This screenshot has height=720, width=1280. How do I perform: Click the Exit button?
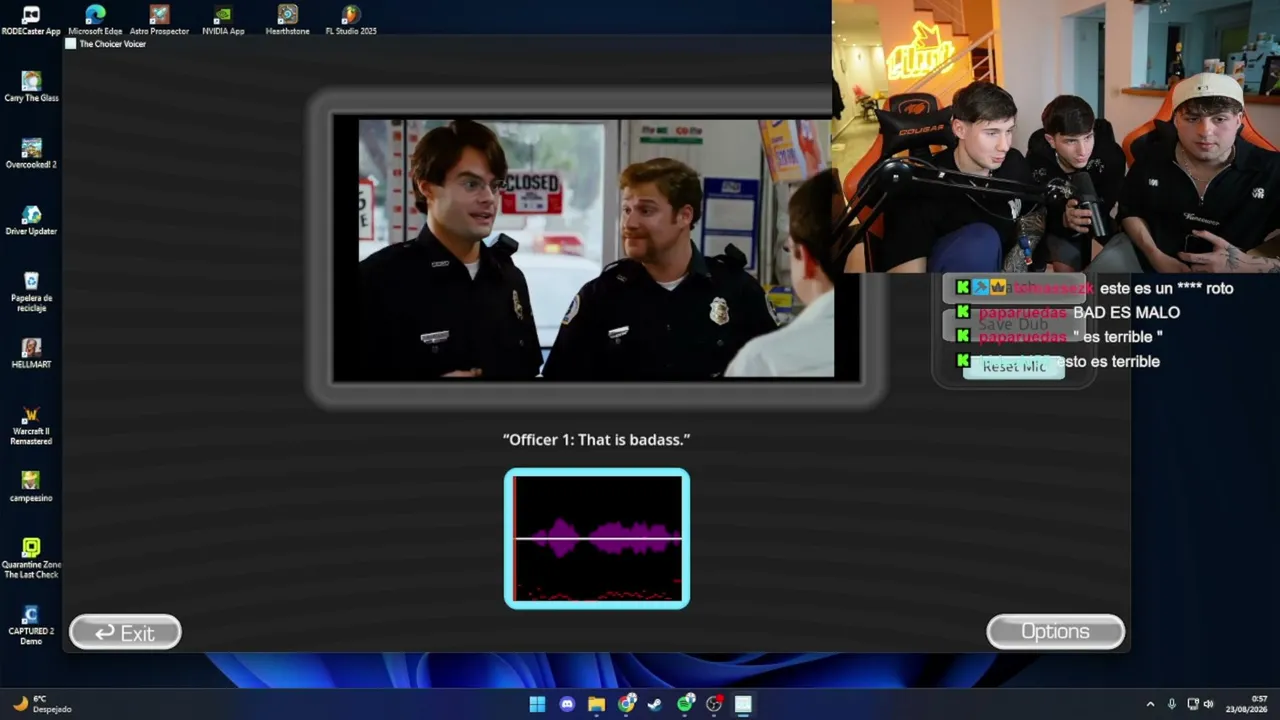125,632
